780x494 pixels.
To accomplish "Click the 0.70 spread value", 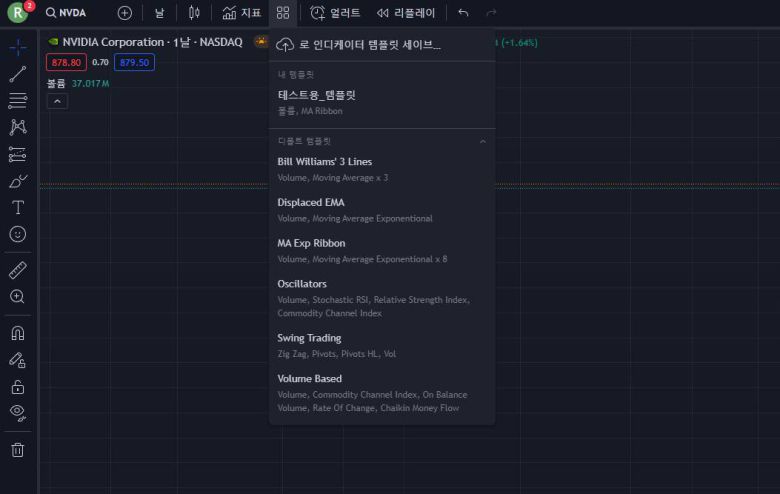I will point(100,62).
